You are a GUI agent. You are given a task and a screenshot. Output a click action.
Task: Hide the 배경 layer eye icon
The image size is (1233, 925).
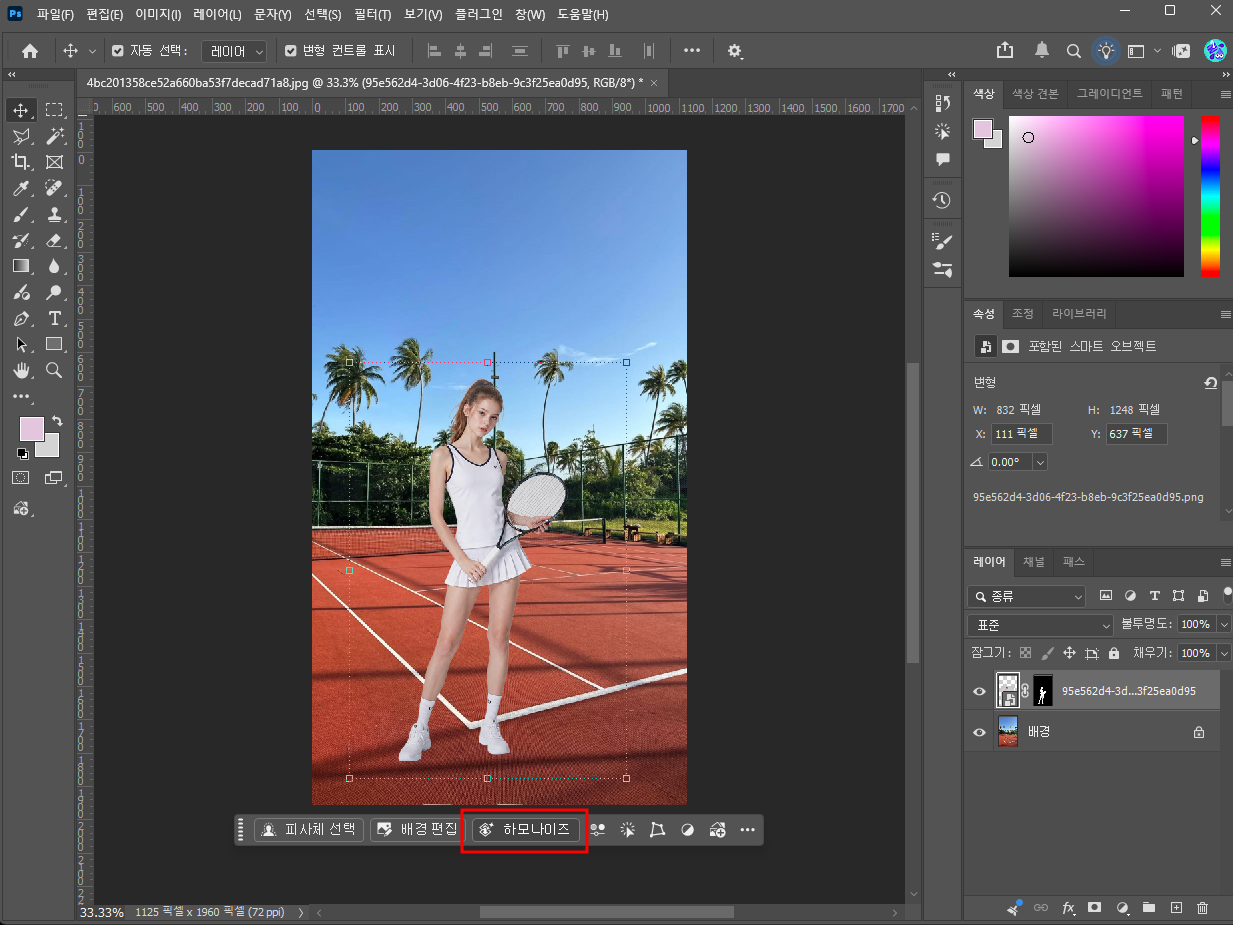(980, 732)
